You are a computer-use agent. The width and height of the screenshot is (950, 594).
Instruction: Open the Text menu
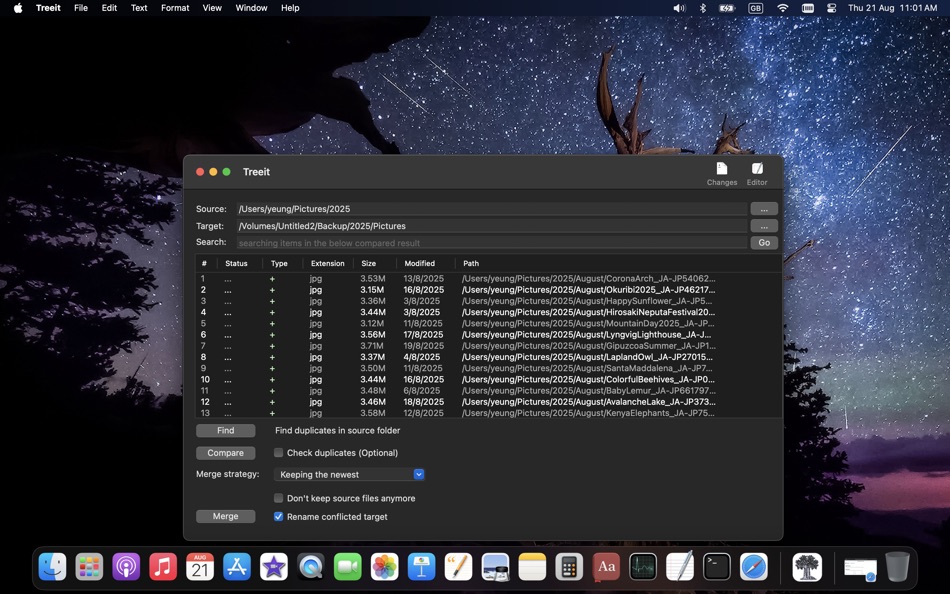139,8
